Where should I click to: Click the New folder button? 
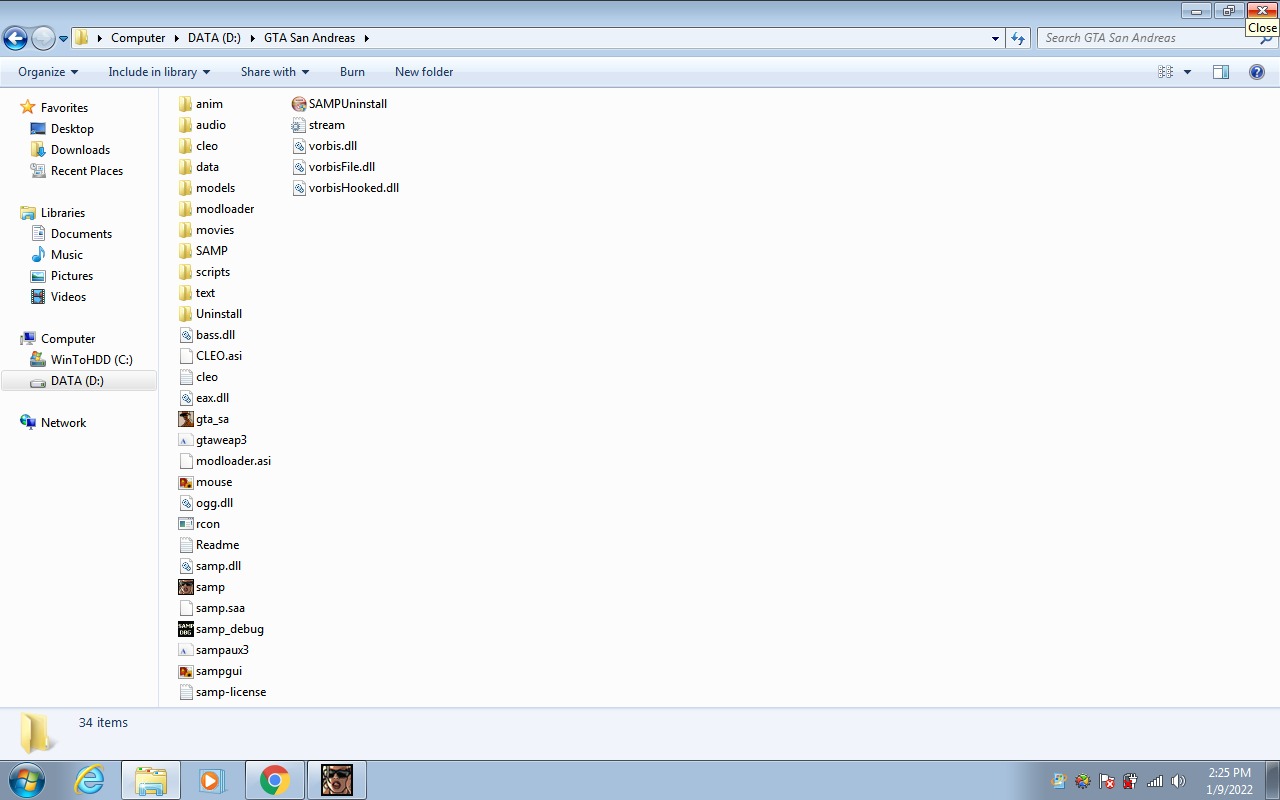[x=424, y=72]
